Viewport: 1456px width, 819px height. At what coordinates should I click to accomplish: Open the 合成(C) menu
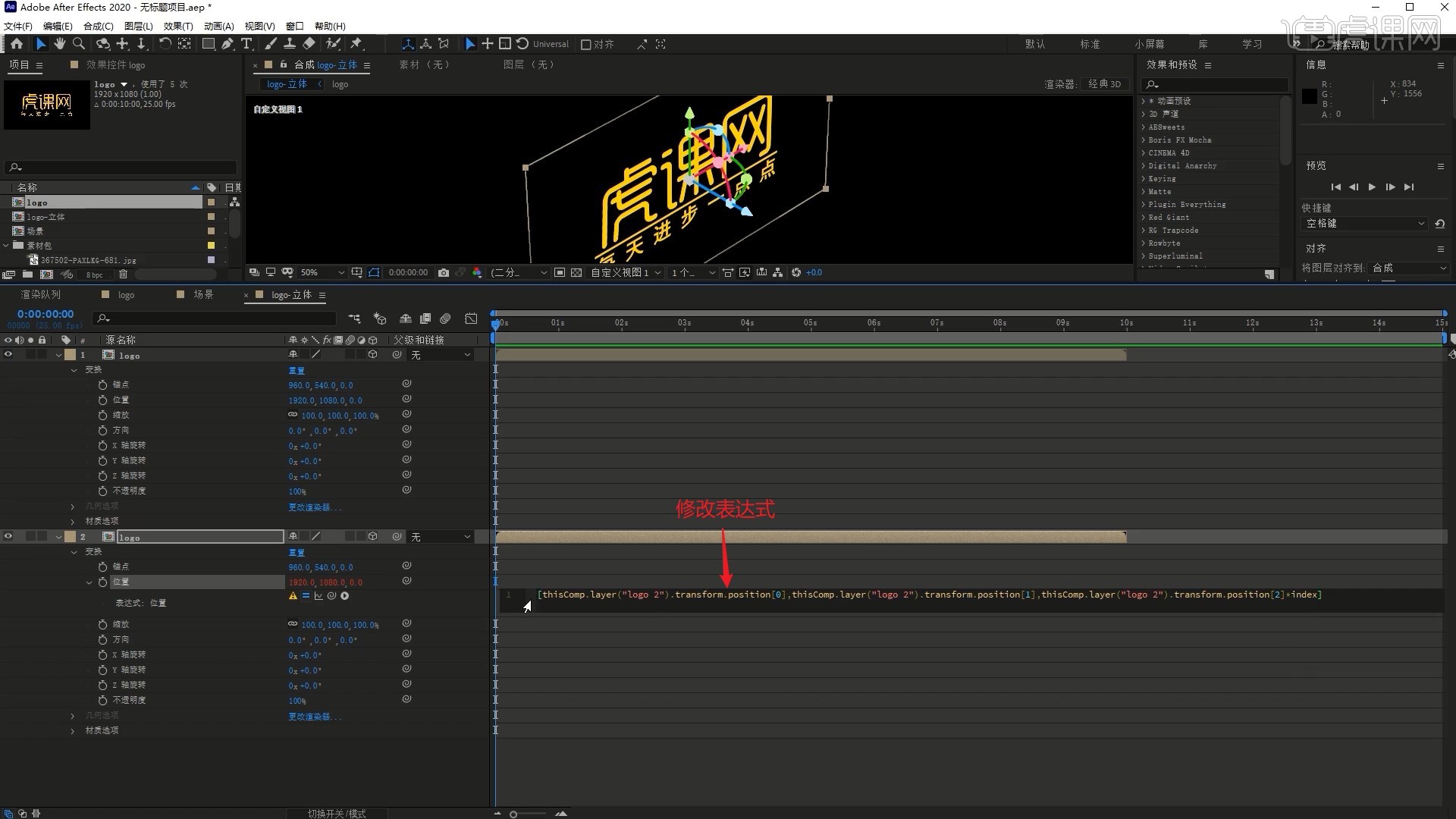click(x=99, y=26)
